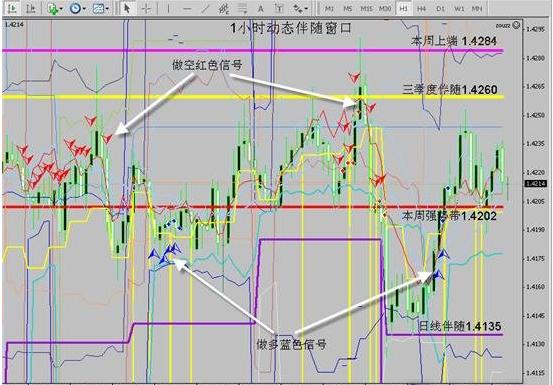Screen dimensions: 553x385
Task: Select the trendline drawing tool
Action: [x=205, y=8]
